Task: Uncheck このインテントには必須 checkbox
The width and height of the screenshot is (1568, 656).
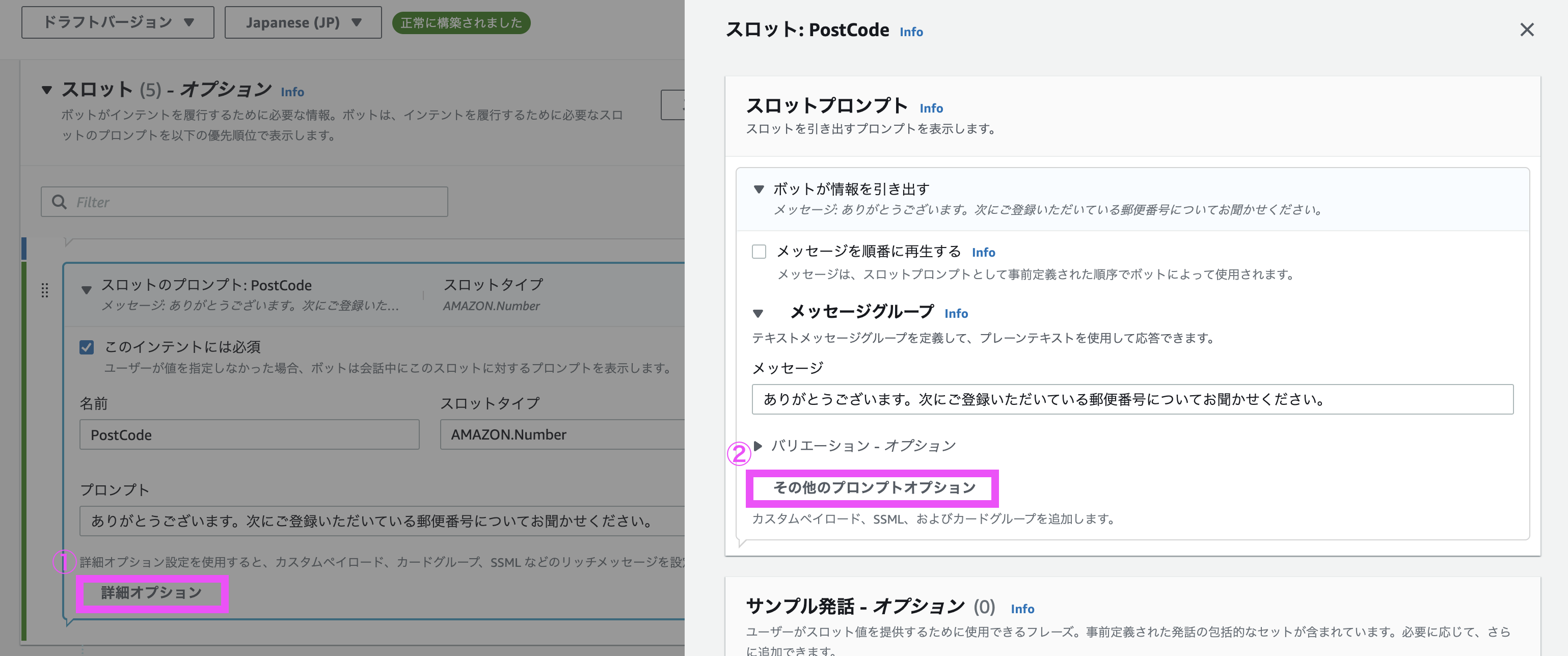Action: pyautogui.click(x=87, y=347)
